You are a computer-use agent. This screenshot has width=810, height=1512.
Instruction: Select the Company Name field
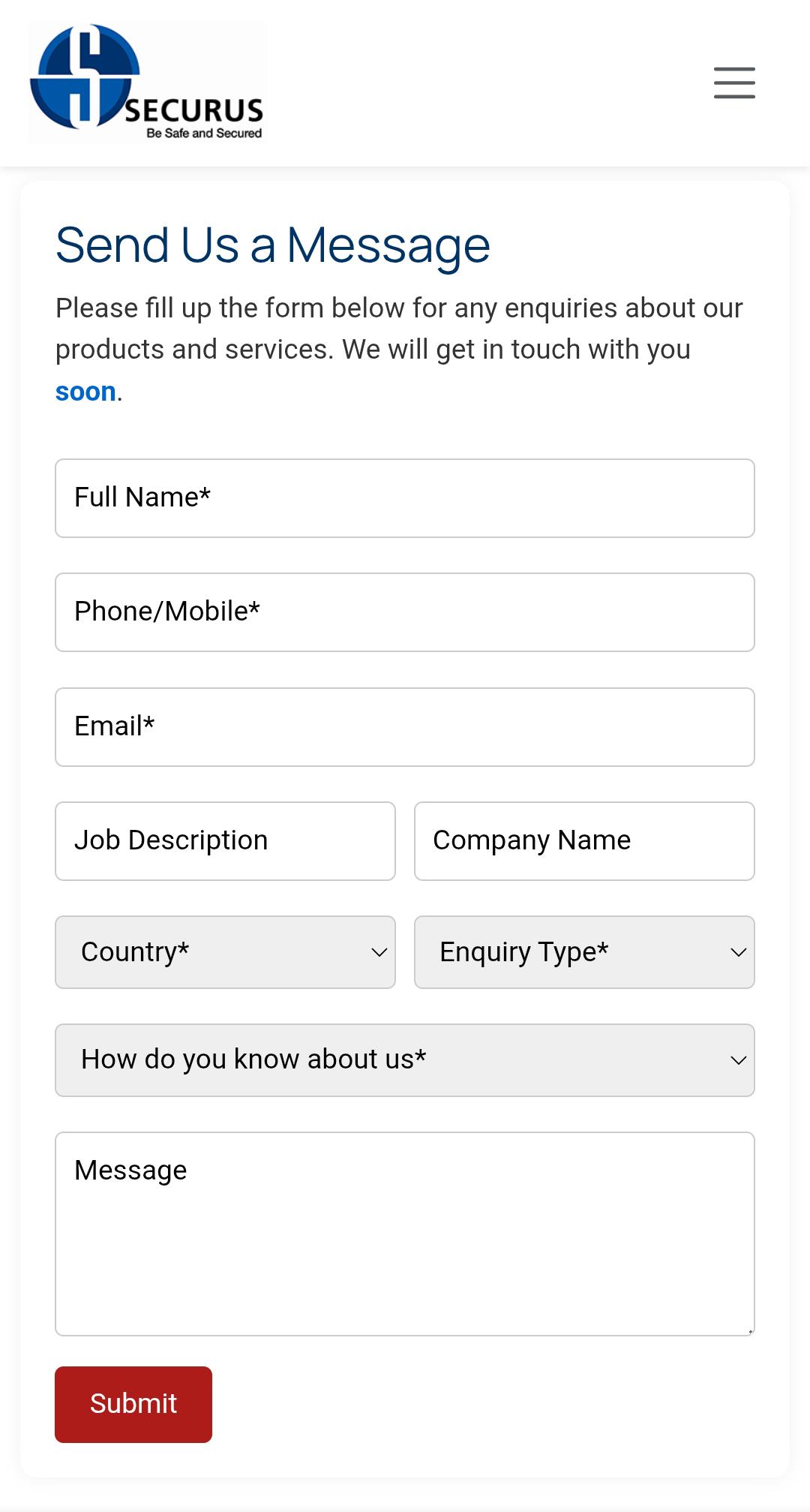[x=584, y=840]
